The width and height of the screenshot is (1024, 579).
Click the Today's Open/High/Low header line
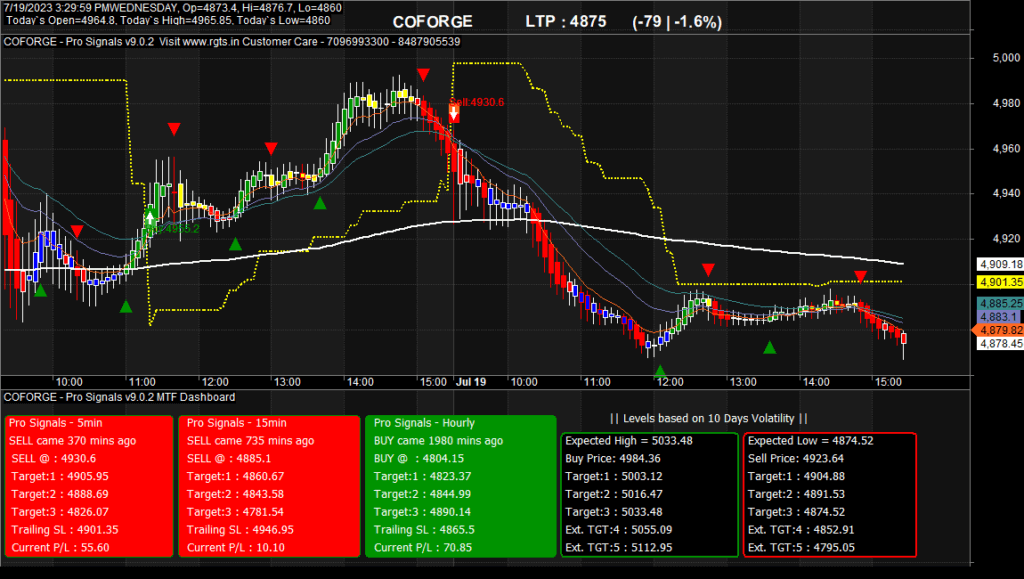click(x=168, y=20)
